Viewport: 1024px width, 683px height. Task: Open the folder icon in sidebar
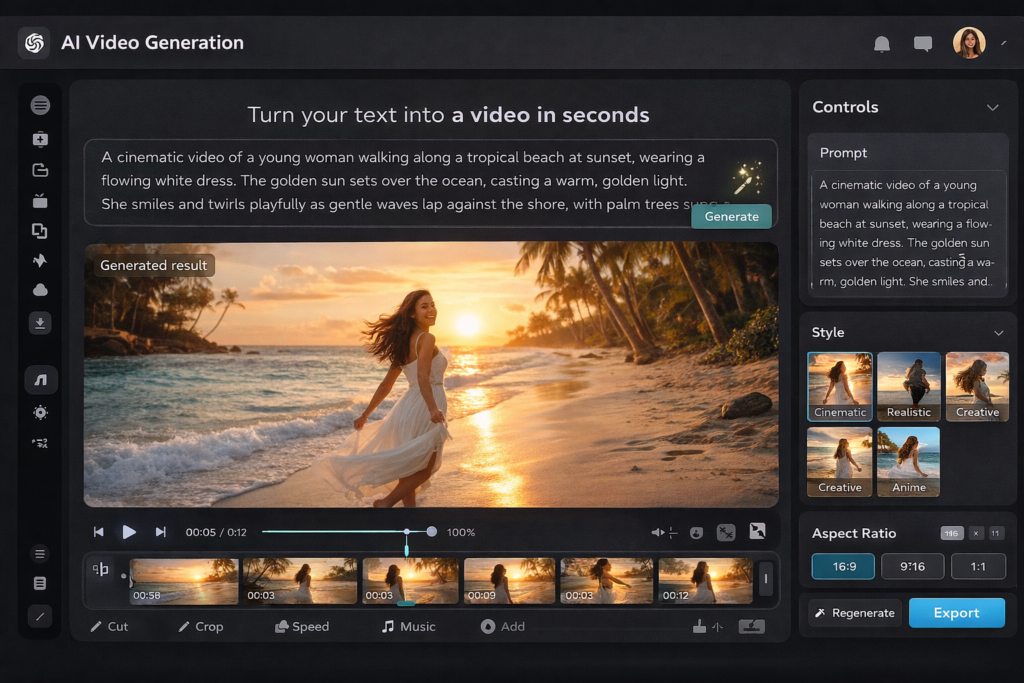[x=41, y=170]
